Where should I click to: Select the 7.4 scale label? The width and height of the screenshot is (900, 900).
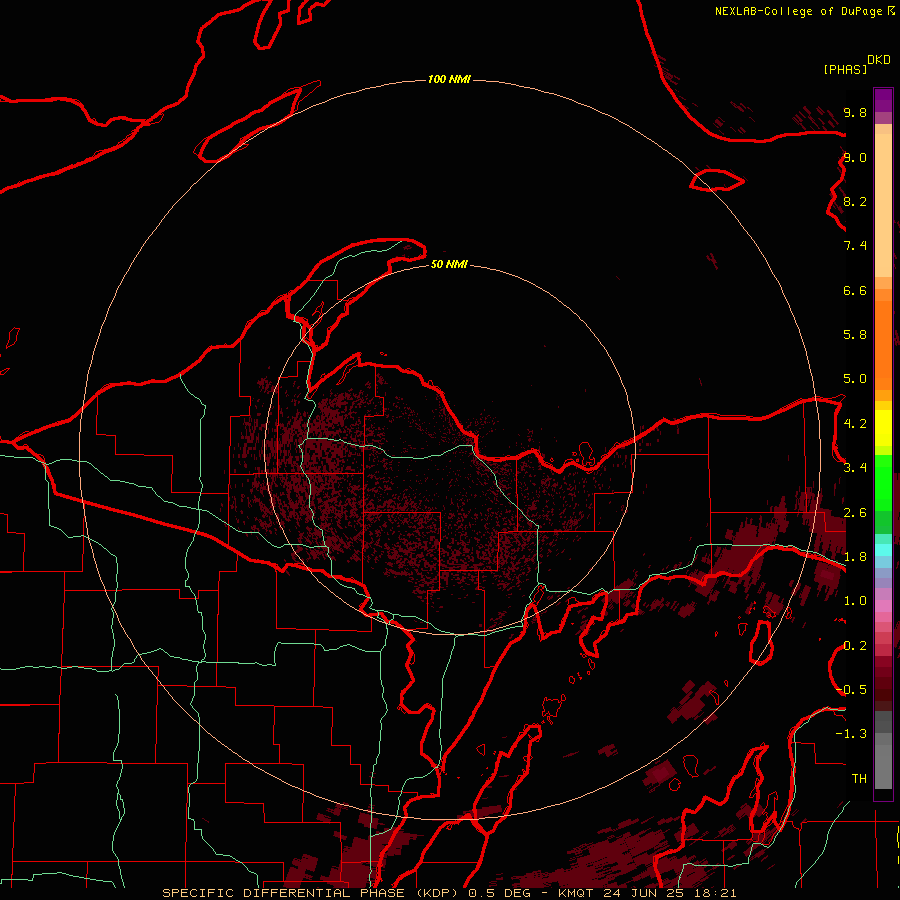pyautogui.click(x=855, y=246)
